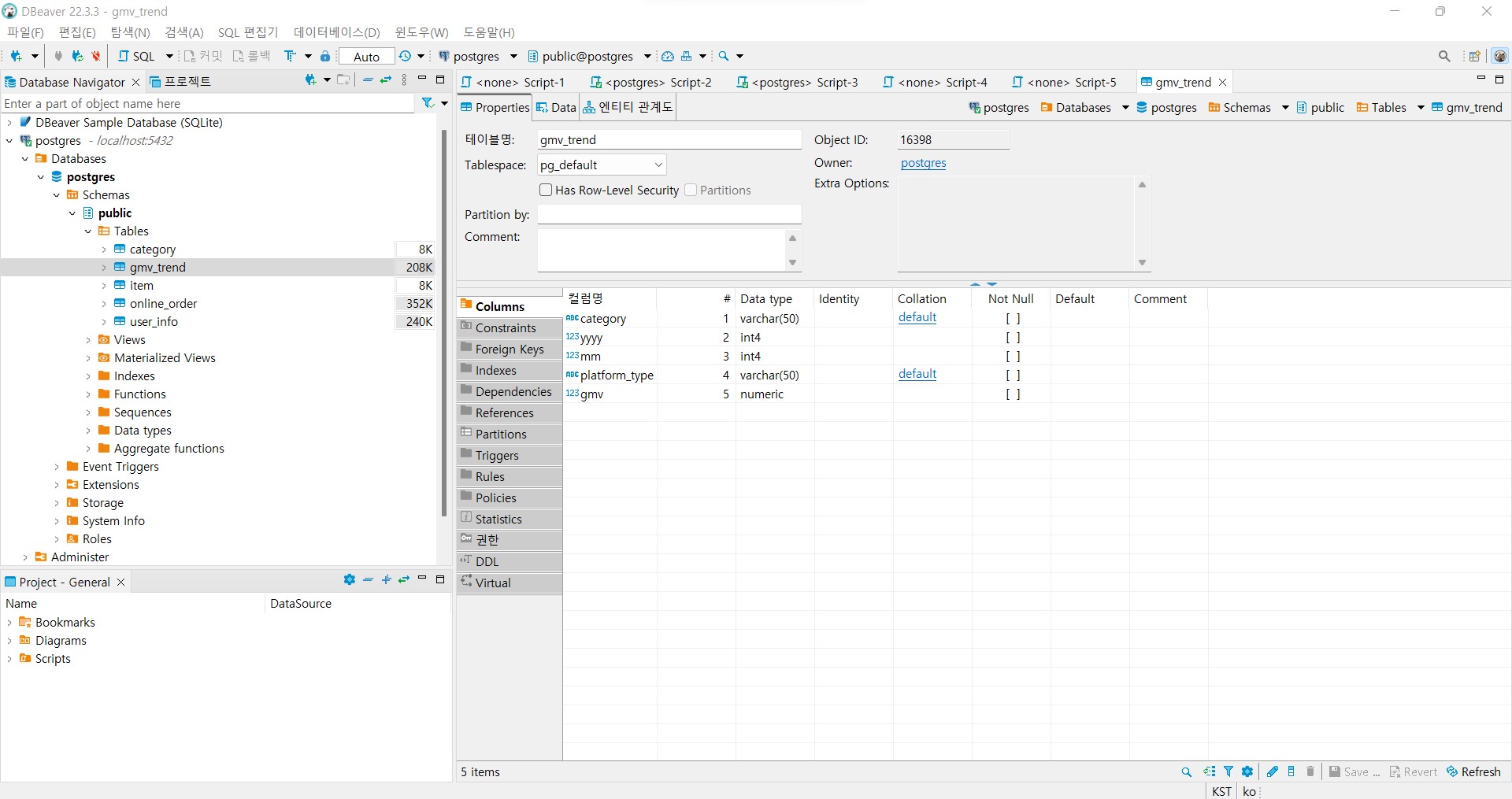
Task: Click into the Partition by field
Action: point(669,214)
